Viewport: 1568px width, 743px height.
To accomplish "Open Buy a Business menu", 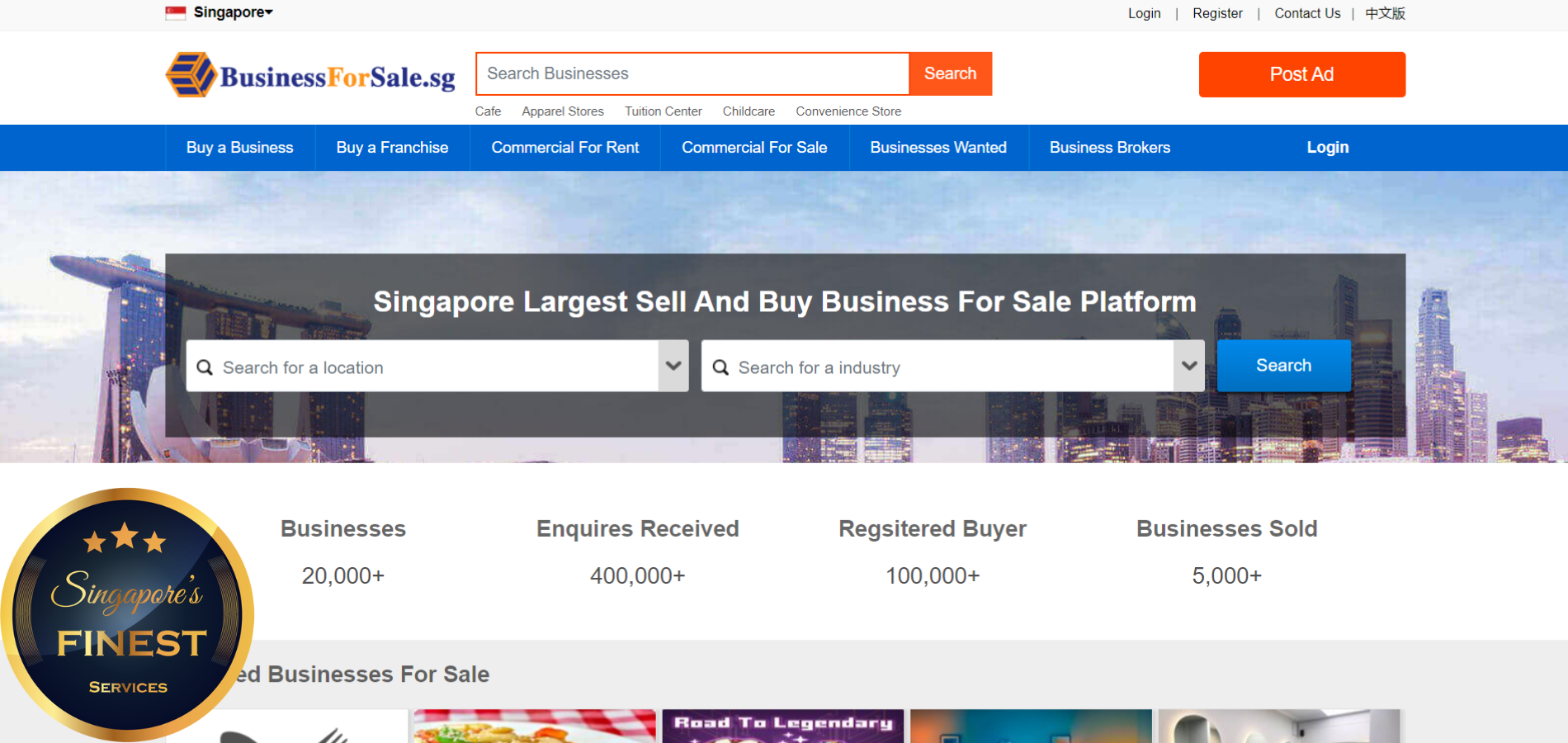I will coord(239,148).
